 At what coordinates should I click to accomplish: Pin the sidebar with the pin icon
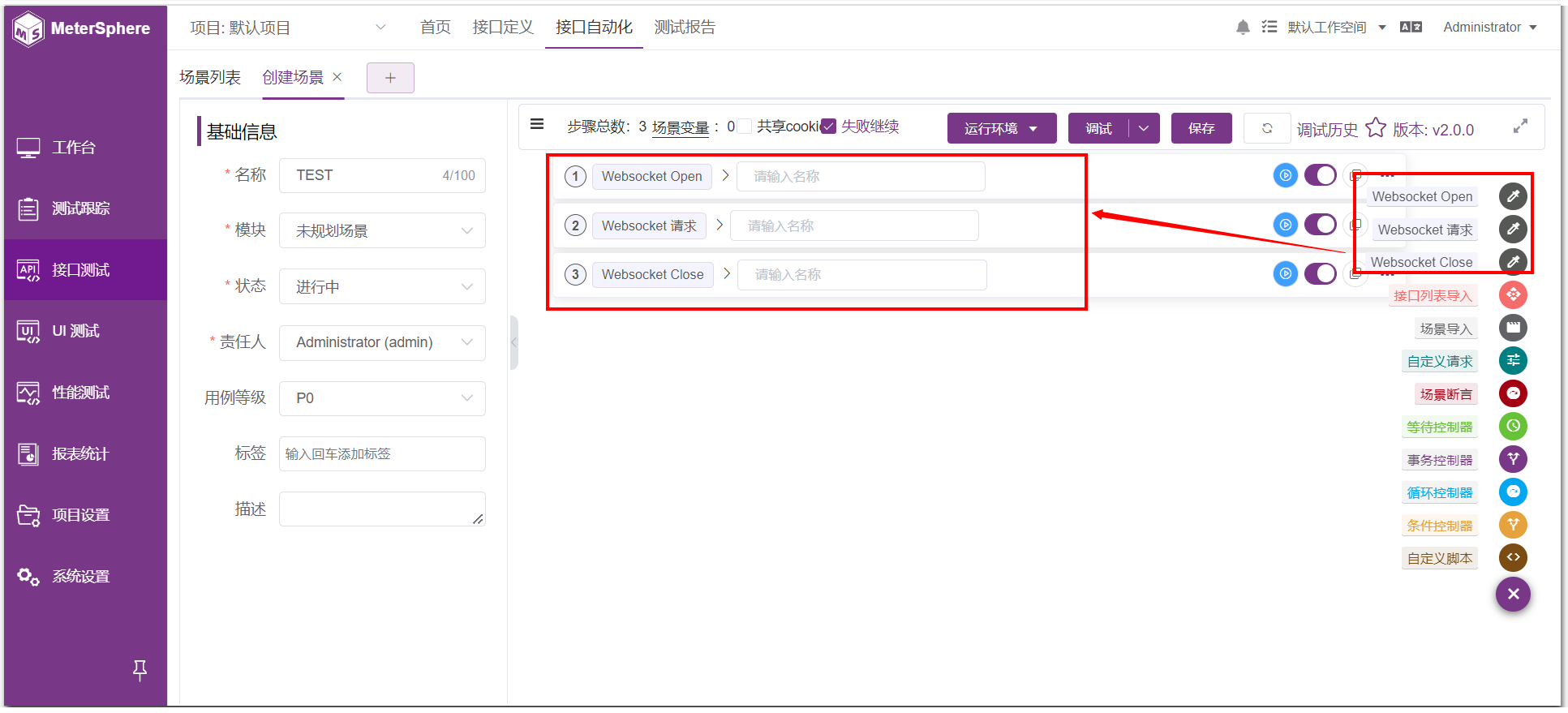140,670
